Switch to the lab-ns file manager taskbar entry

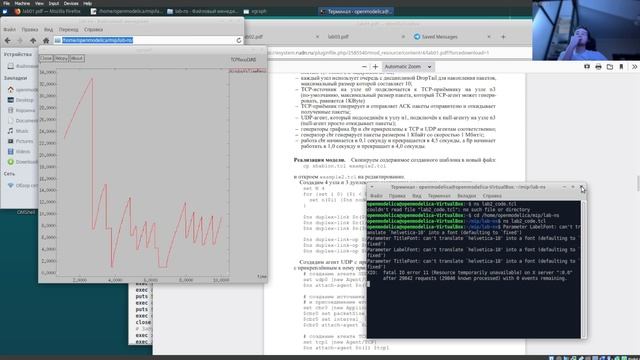pos(202,11)
